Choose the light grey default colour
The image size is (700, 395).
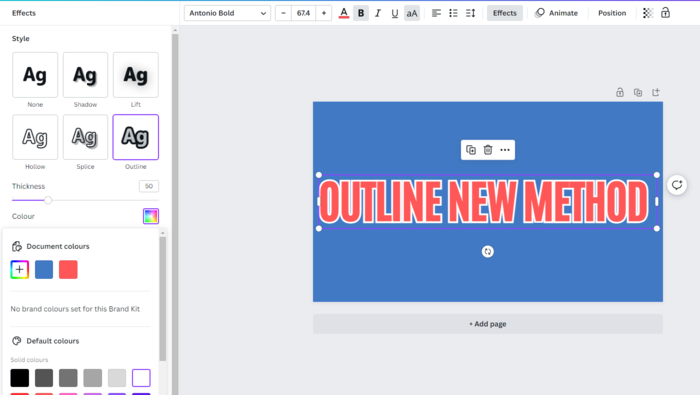[92, 378]
